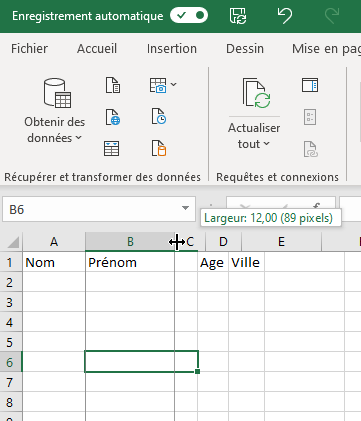The width and height of the screenshot is (361, 421).
Task: Expand the Name Box dropdown arrow
Action: pos(185,208)
